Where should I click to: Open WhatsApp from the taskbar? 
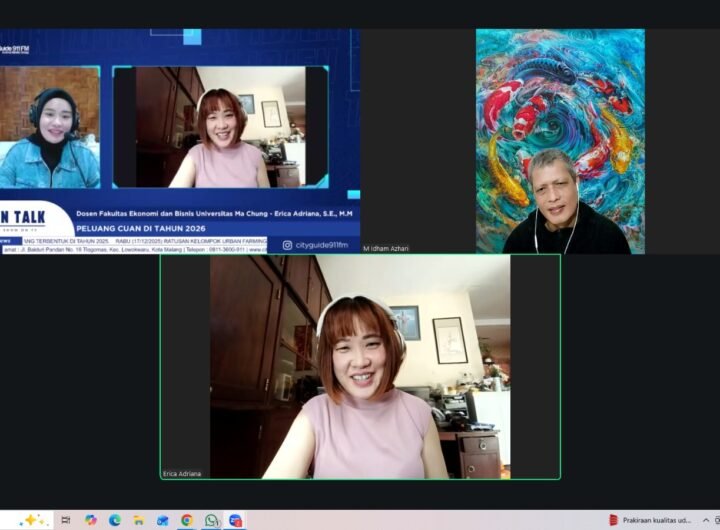coord(211,520)
